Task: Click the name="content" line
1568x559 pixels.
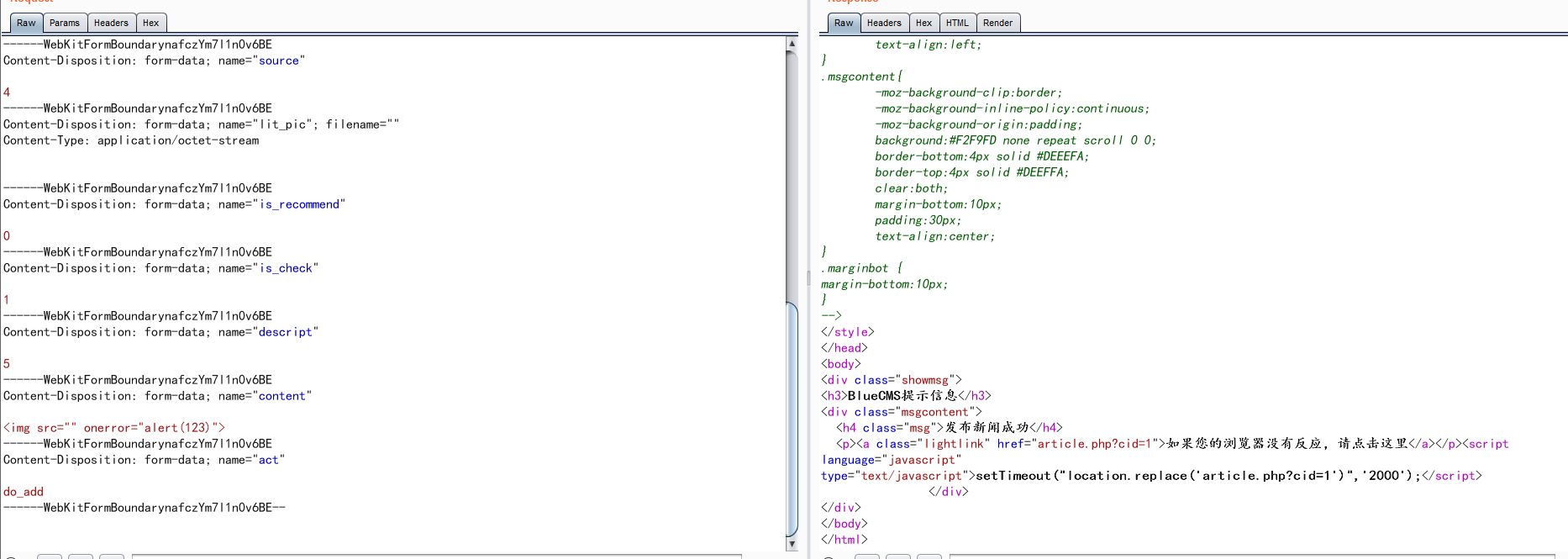Action: point(158,396)
